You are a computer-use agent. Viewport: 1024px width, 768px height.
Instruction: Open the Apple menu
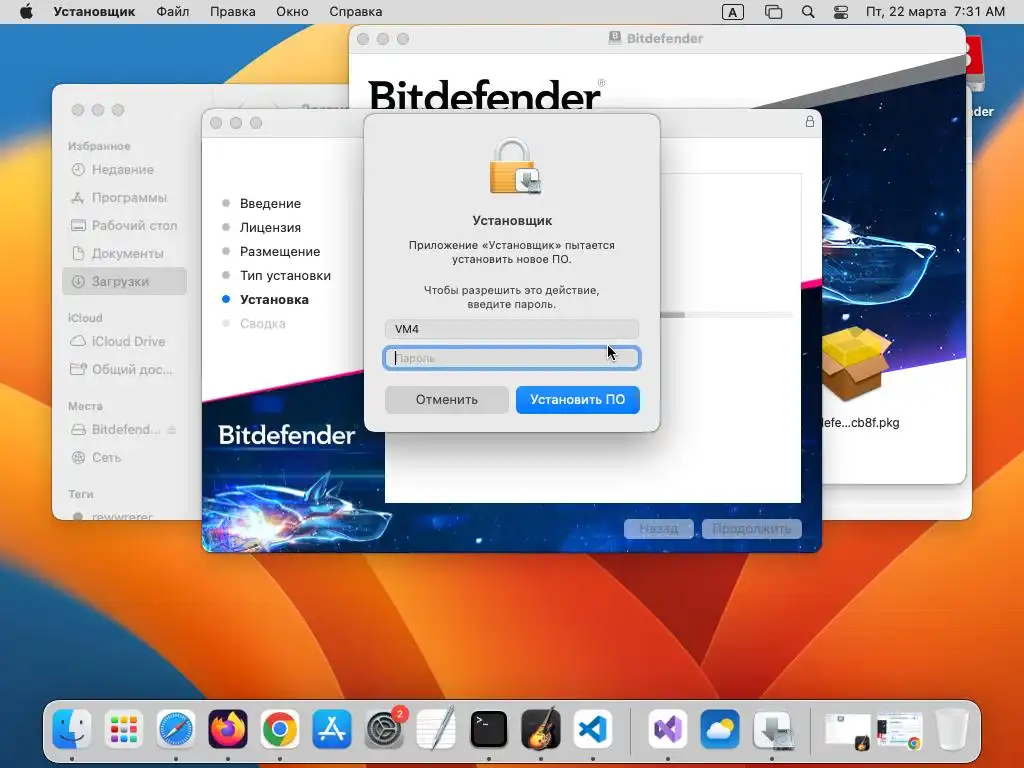(26, 12)
